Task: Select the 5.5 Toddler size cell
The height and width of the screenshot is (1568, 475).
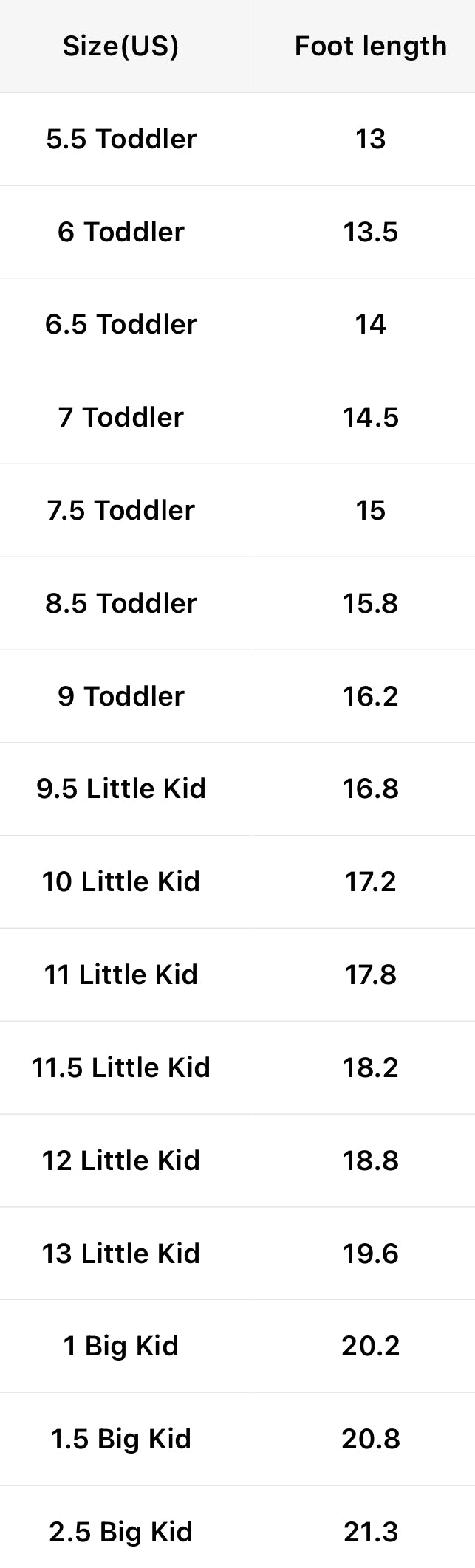Action: click(x=121, y=139)
